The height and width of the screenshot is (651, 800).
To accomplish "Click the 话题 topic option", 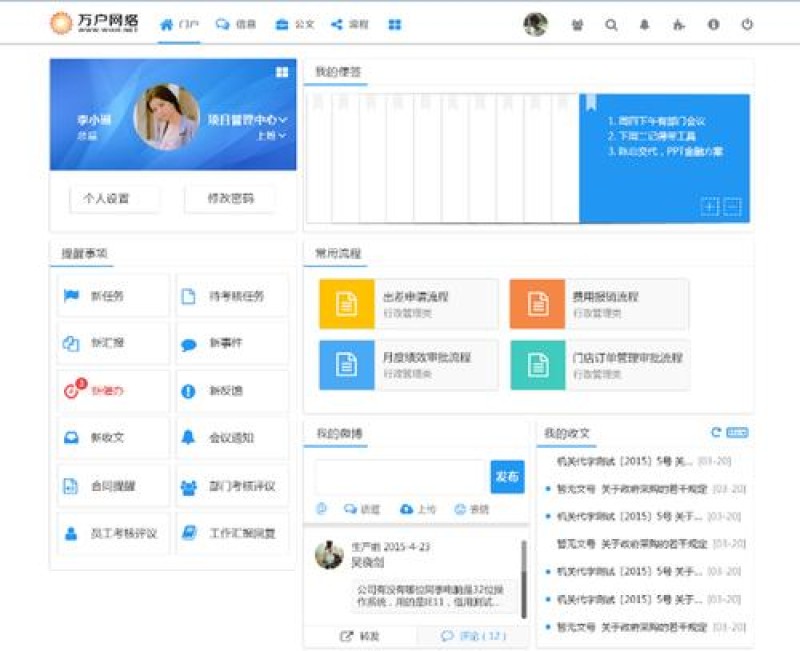I will click(362, 509).
